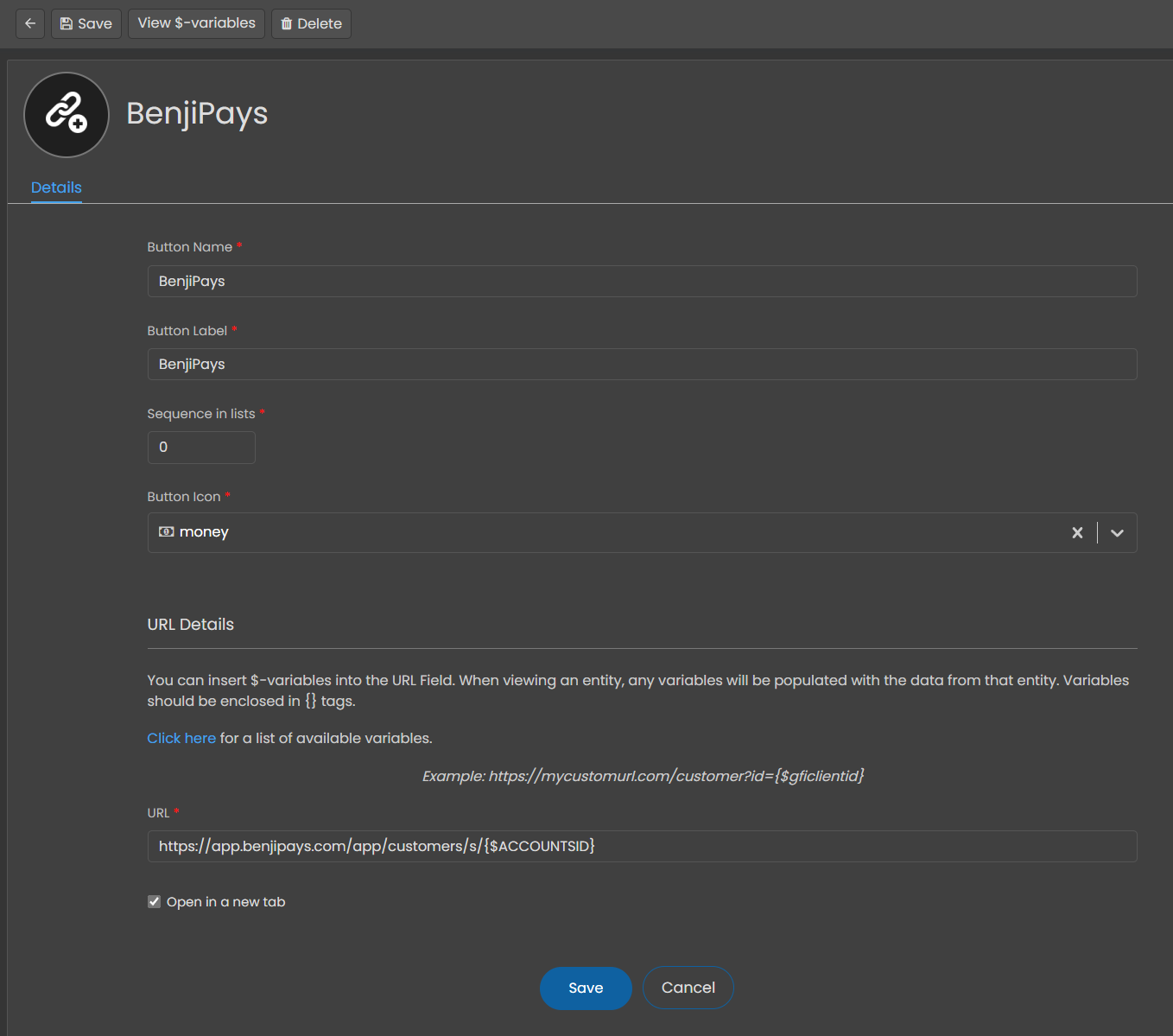Switch to the Details tab

point(56,187)
